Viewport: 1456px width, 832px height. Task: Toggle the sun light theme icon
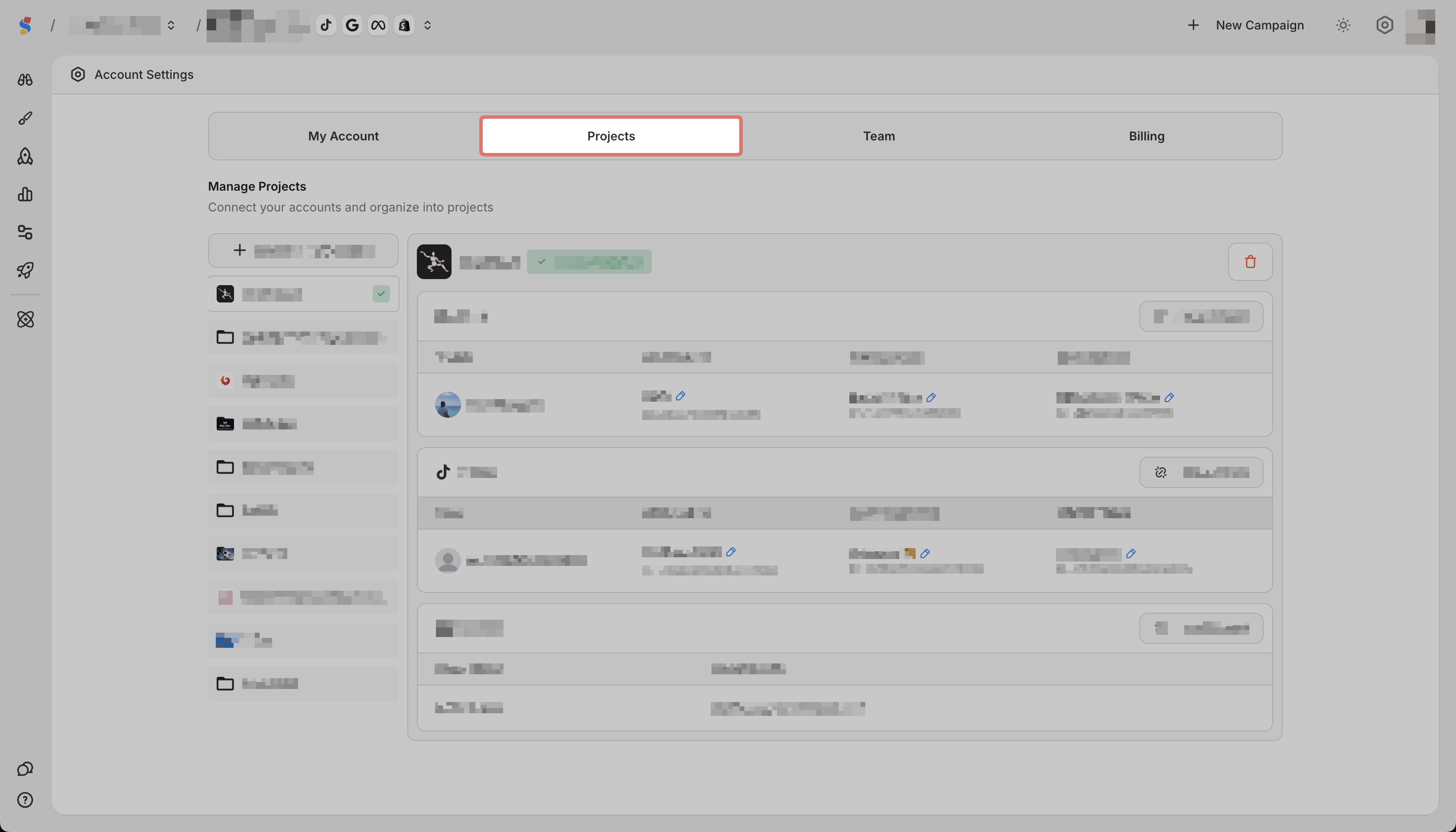point(1343,25)
